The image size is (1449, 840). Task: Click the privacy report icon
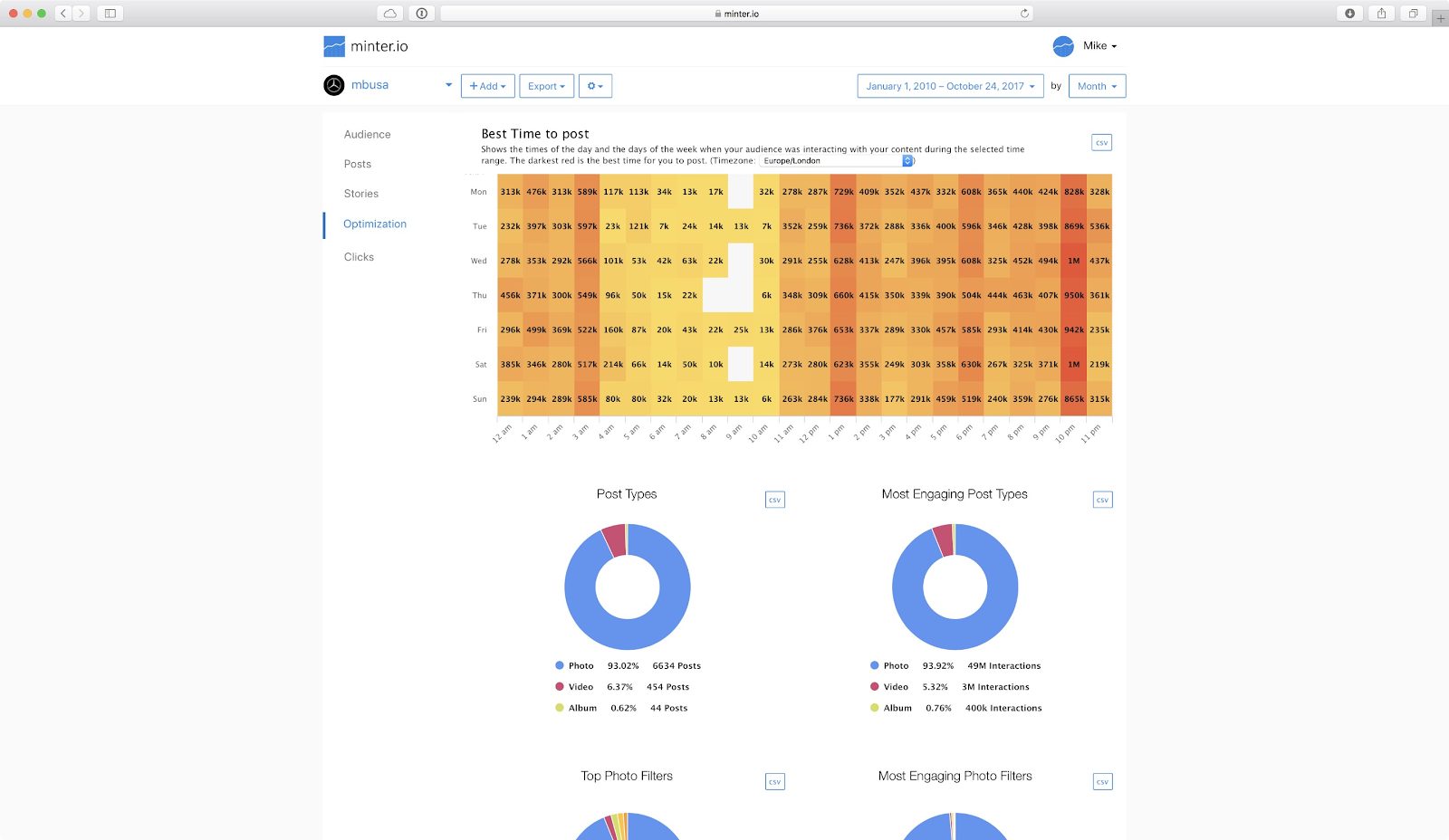422,14
